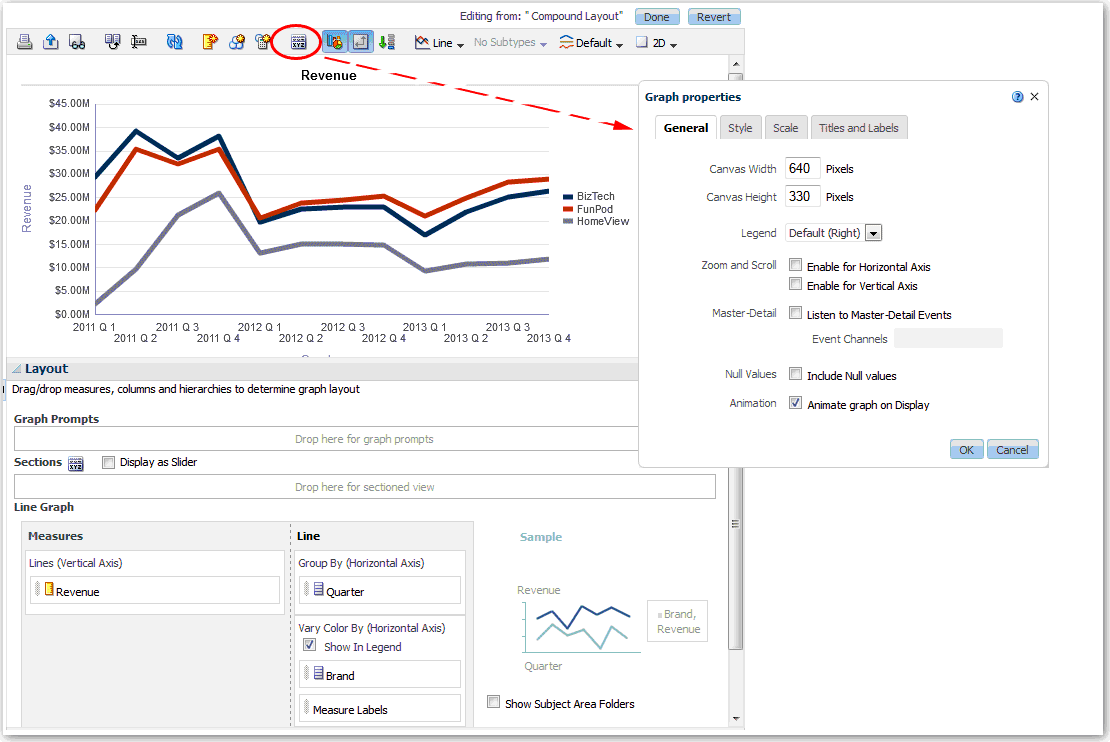Screen dimensions: 1110x742
Task: Click the Print this analysis icon
Action: coord(25,42)
